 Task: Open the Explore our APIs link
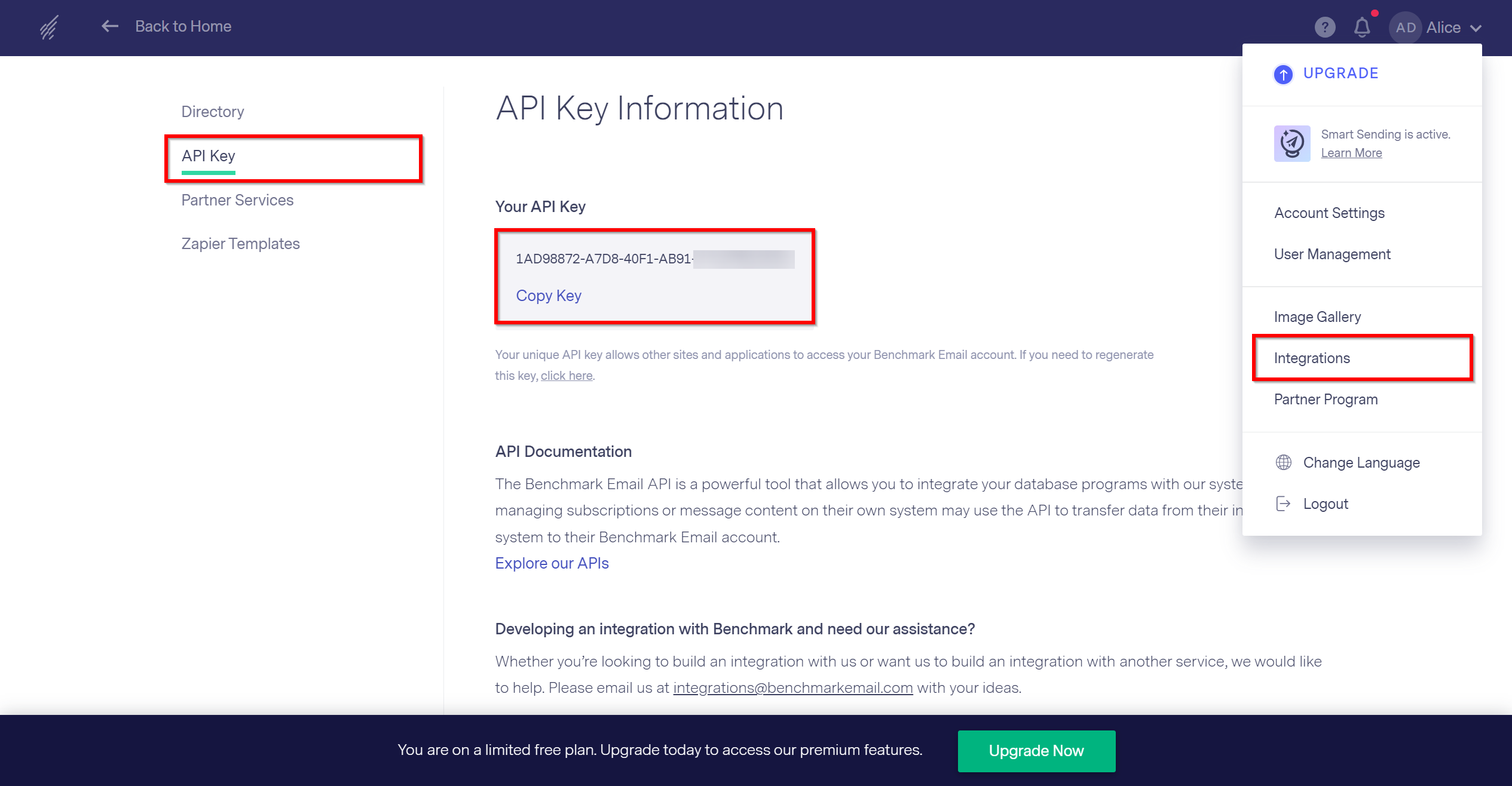[x=552, y=563]
